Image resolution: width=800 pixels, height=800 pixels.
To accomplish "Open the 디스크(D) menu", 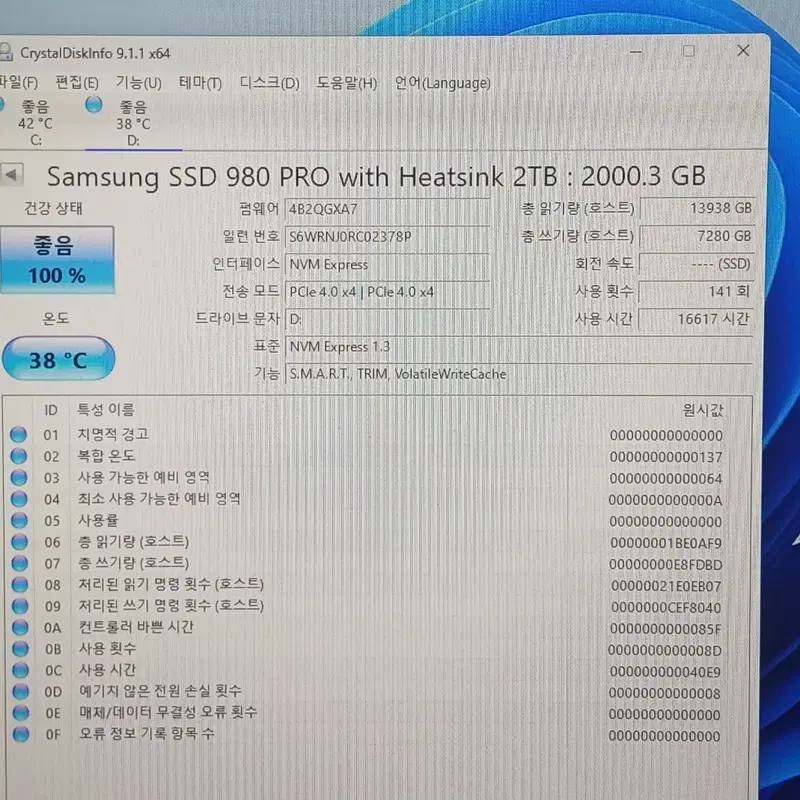I will pos(269,83).
